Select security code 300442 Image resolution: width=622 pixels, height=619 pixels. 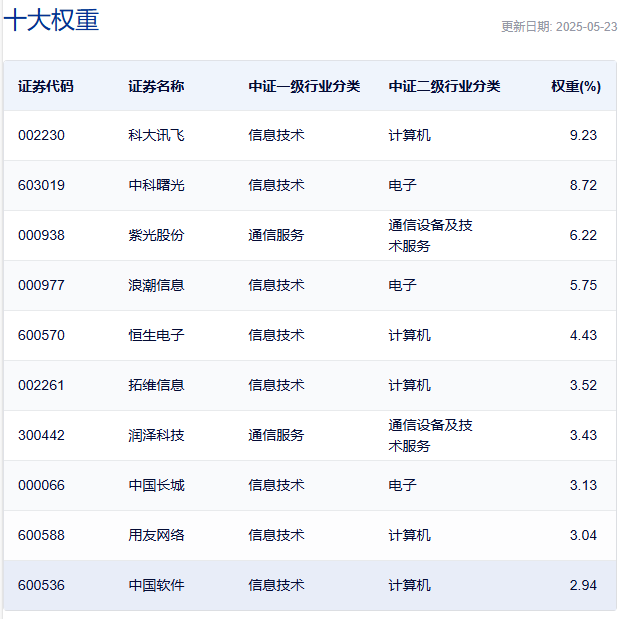(41, 435)
